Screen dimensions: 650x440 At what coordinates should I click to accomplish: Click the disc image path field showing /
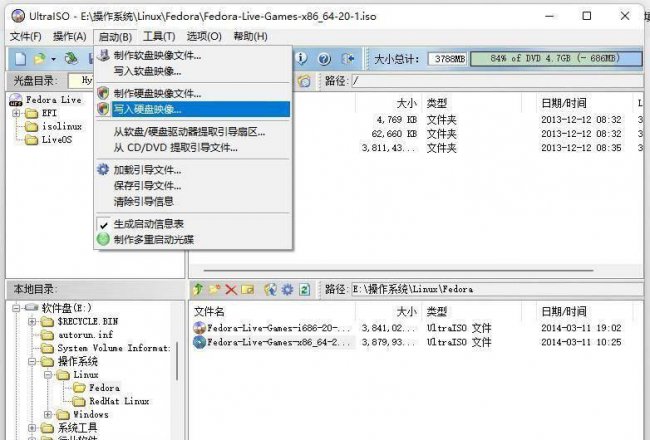tap(497, 81)
